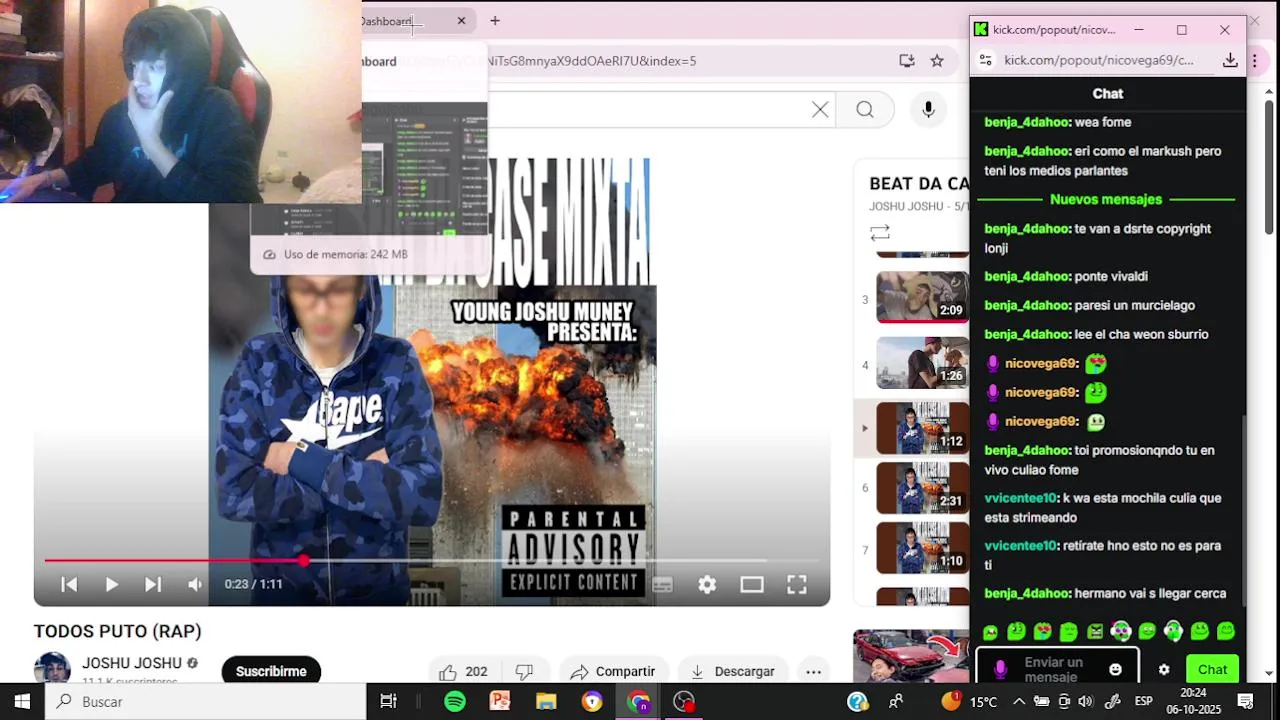Open PowerPoint from the taskbar

tap(500, 701)
